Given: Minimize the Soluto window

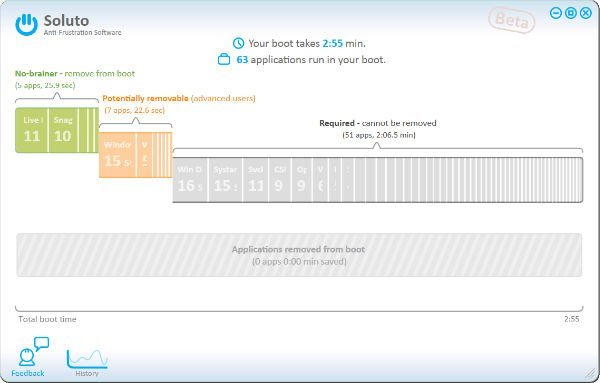Looking at the screenshot, I should (556, 13).
